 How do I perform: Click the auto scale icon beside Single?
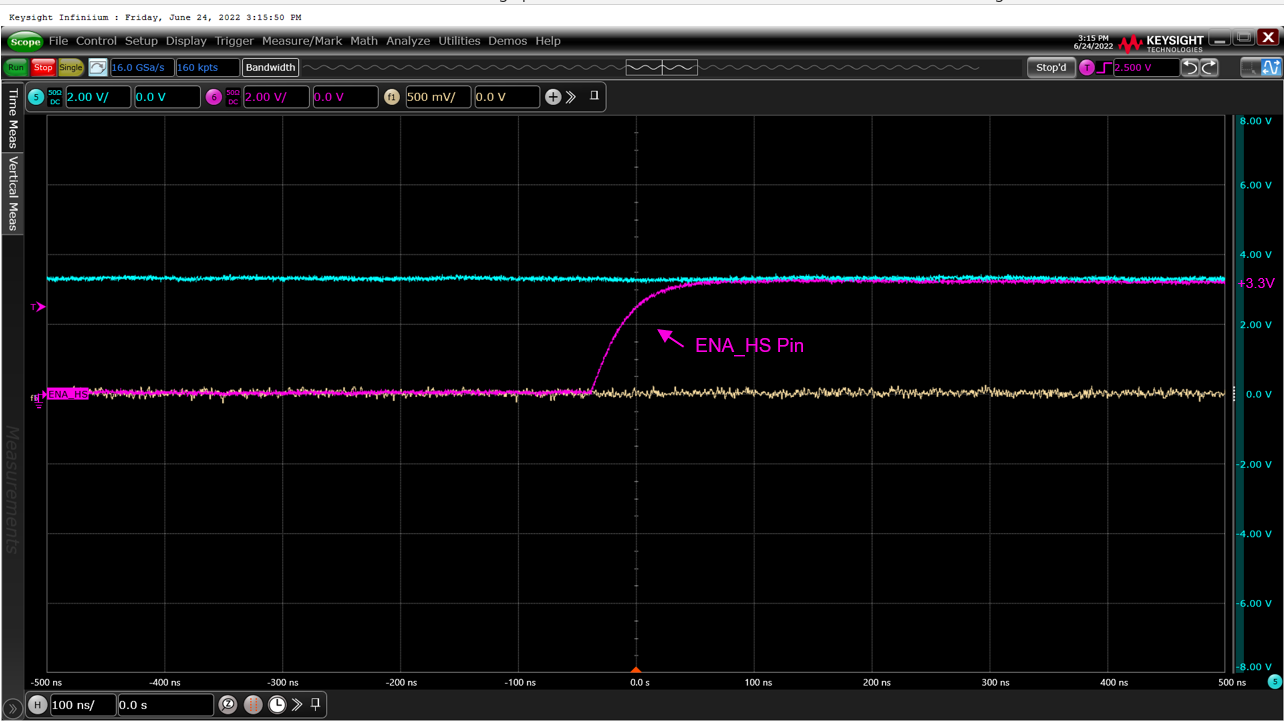97,67
